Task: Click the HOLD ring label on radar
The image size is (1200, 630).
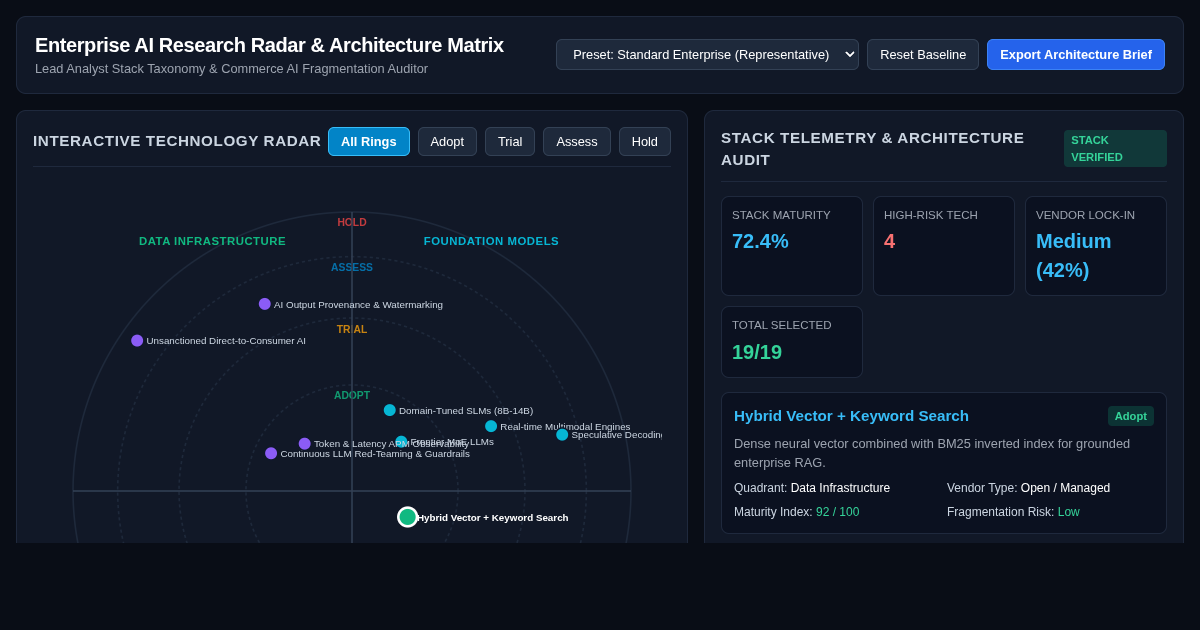Action: click(352, 222)
